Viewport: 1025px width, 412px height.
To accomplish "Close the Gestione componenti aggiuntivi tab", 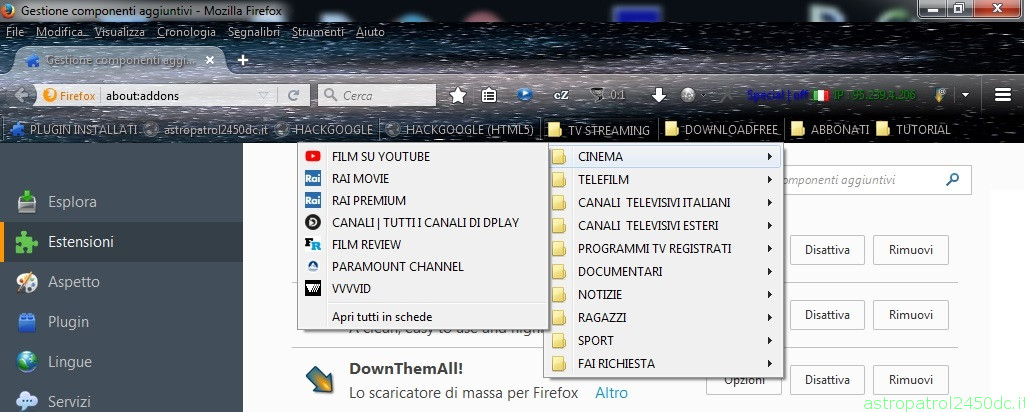I will (x=210, y=60).
